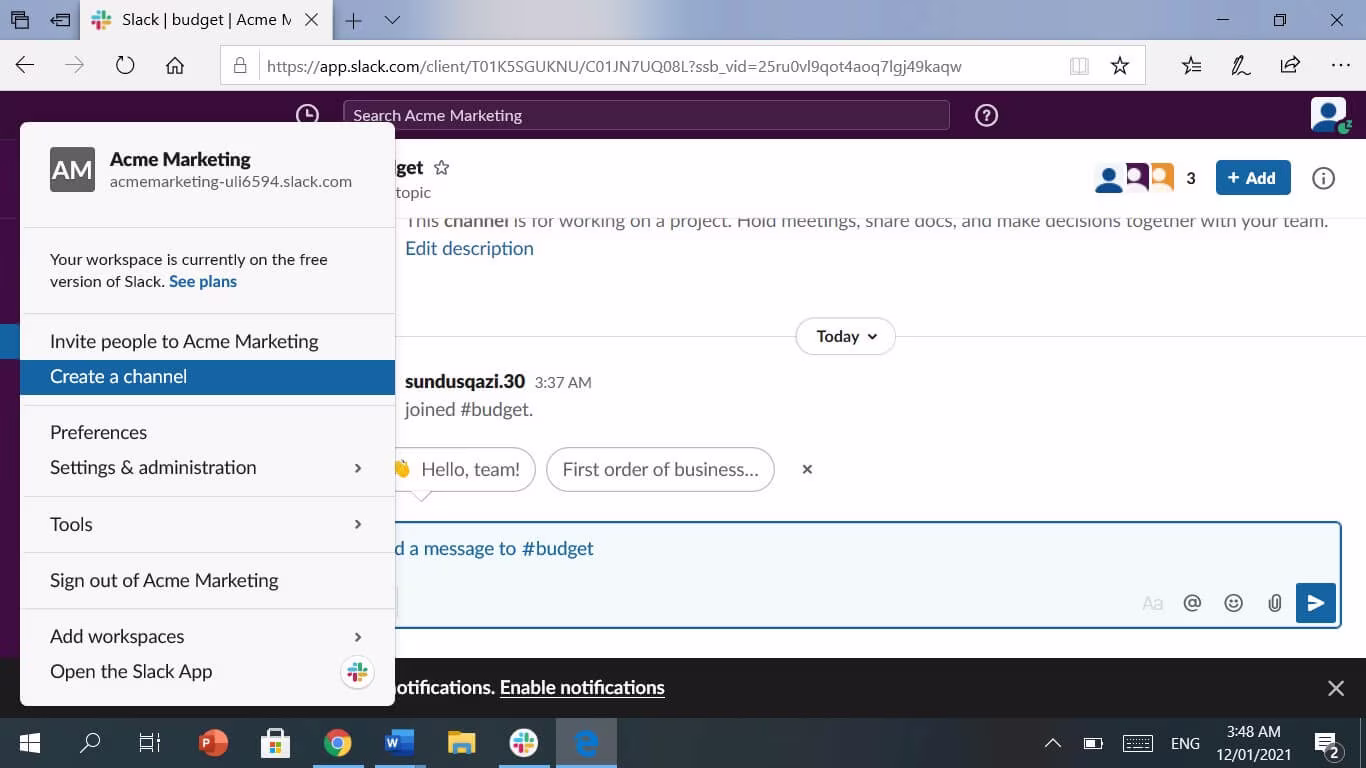Click the Slack logo beside Open the Slack App
1366x768 pixels.
pos(357,672)
